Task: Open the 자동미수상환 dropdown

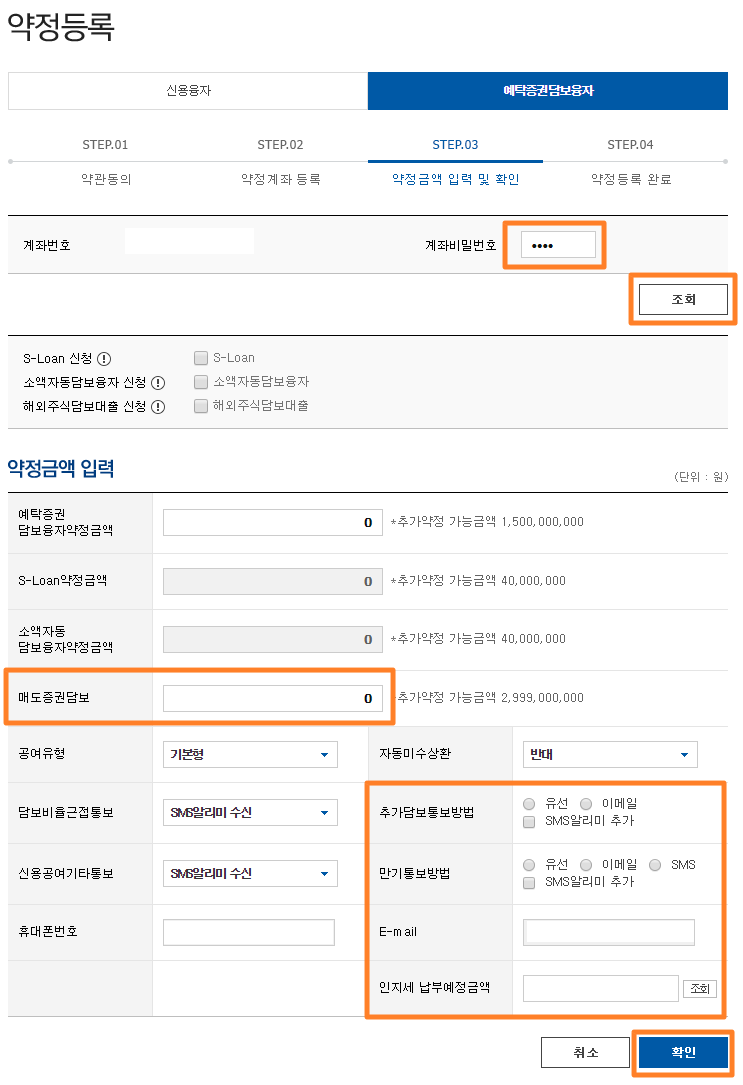Action: click(610, 754)
